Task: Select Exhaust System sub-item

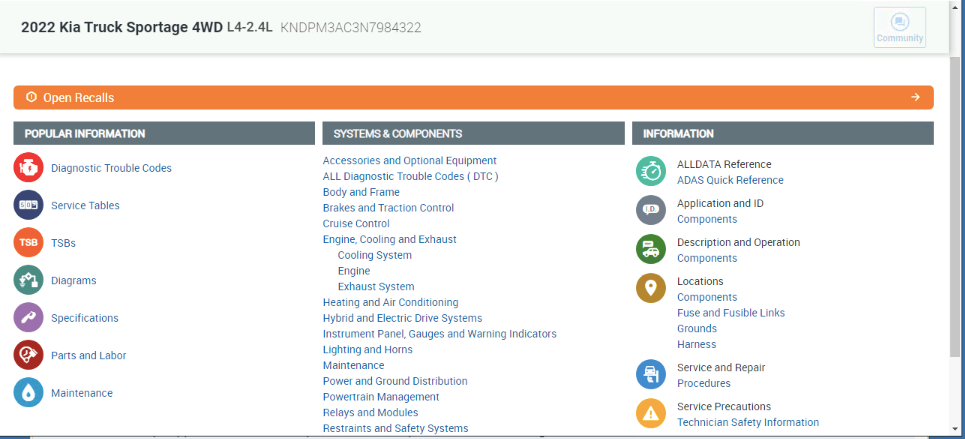Action: pos(375,287)
